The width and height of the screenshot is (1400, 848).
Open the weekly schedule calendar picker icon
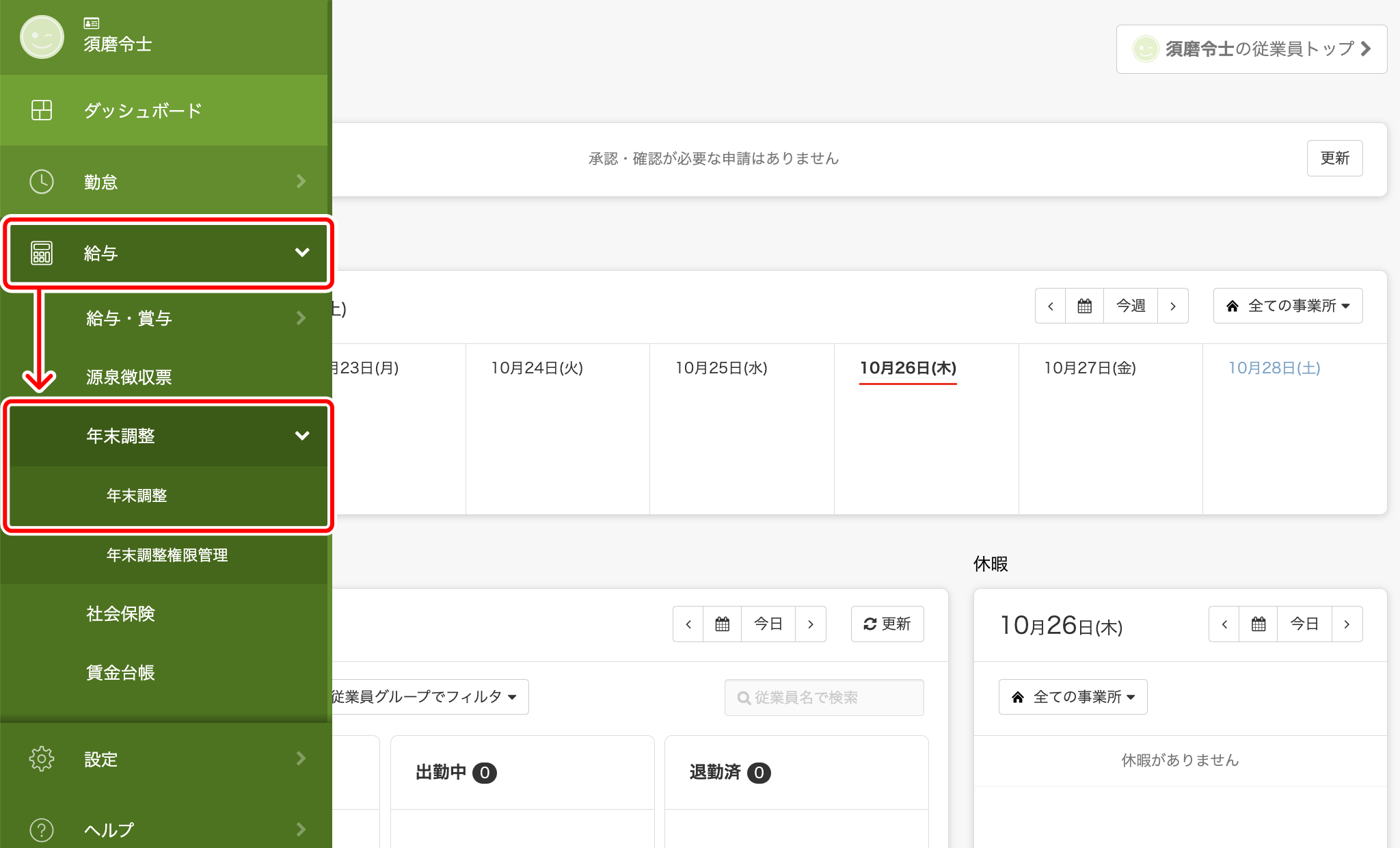coord(1085,306)
